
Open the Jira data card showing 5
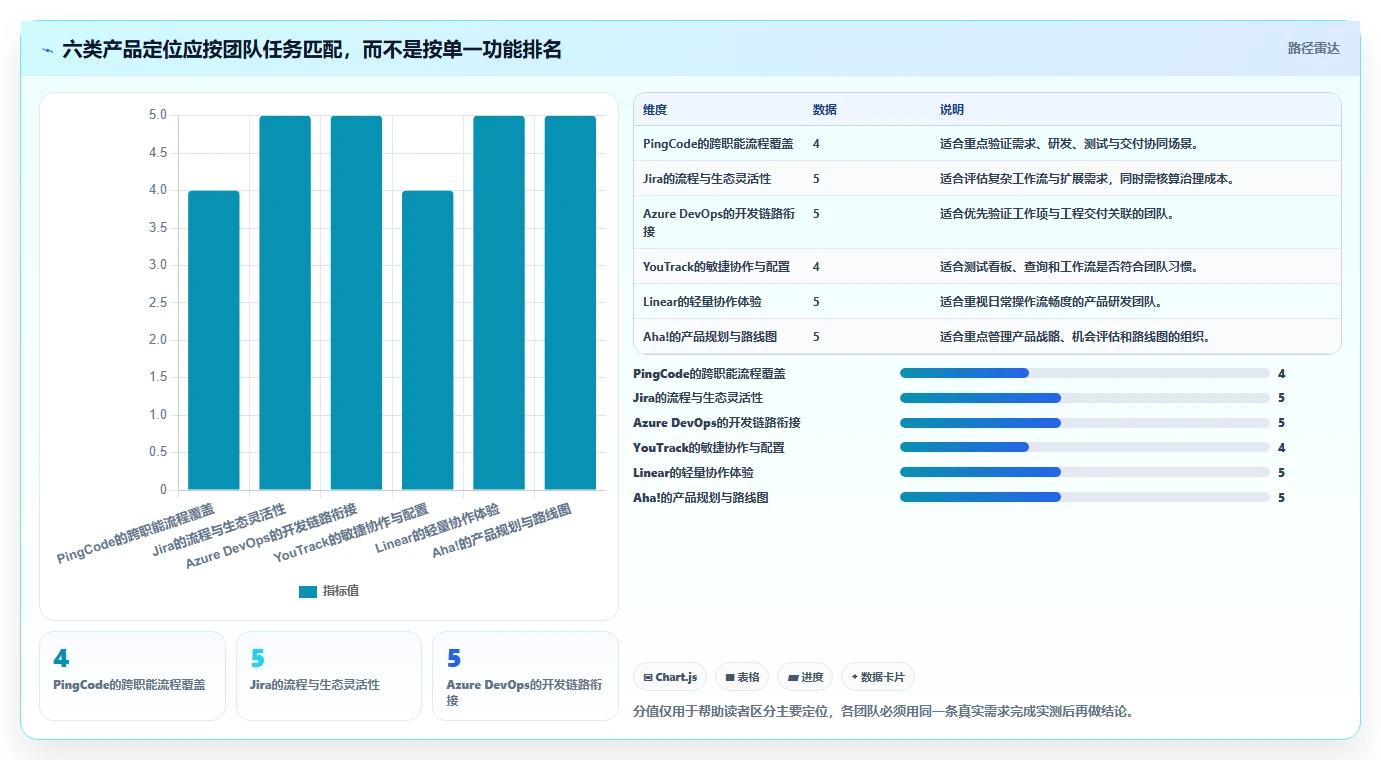[329, 676]
